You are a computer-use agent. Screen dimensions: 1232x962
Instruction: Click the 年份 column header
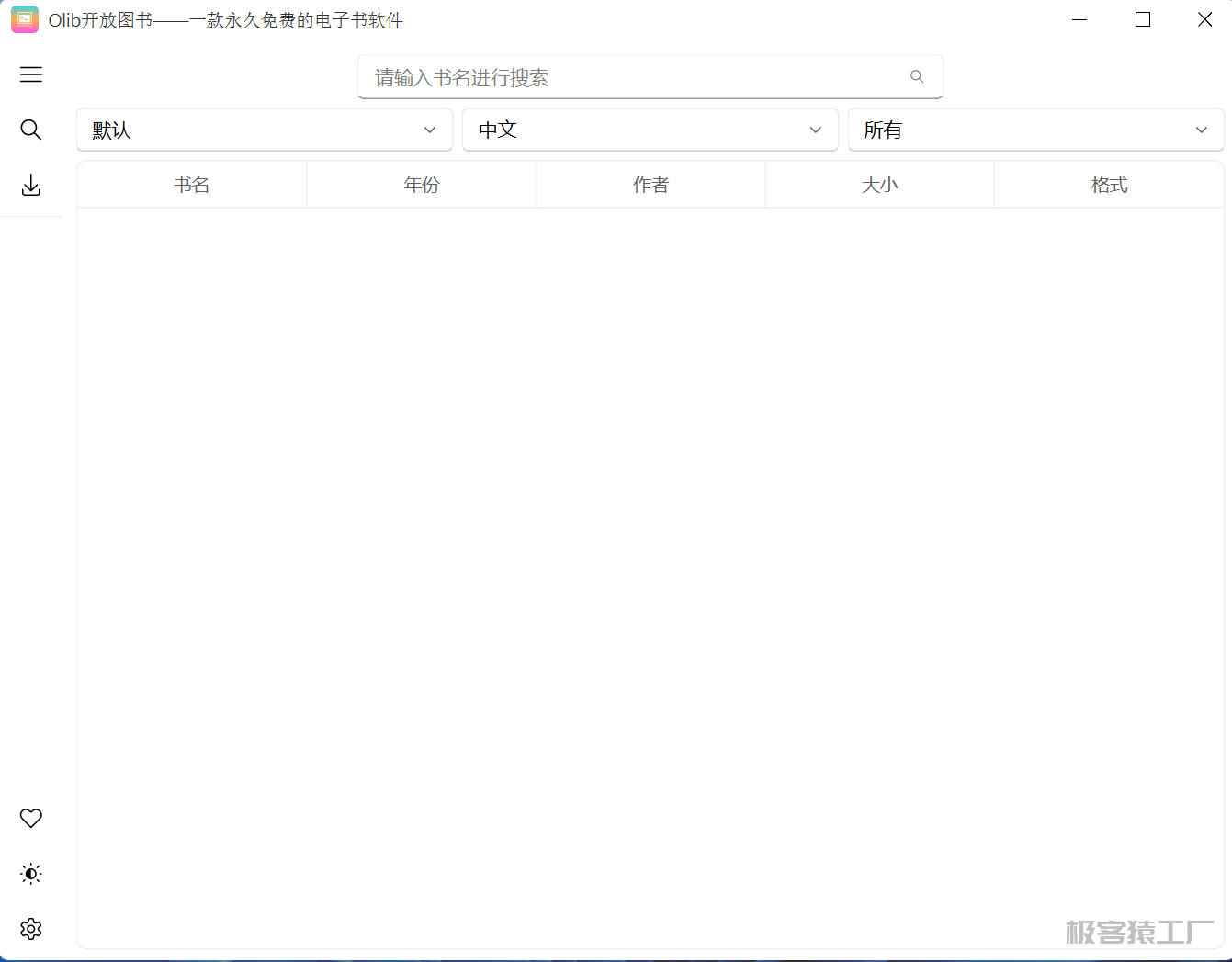click(422, 185)
